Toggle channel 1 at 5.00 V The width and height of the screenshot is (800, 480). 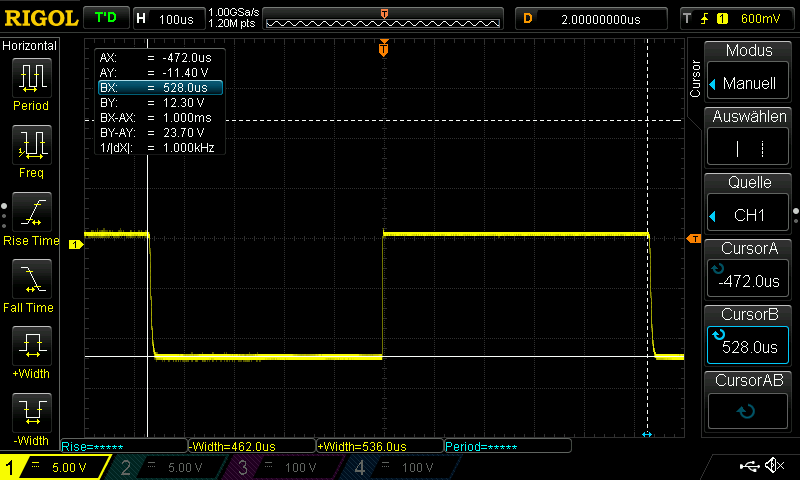[x=53, y=467]
